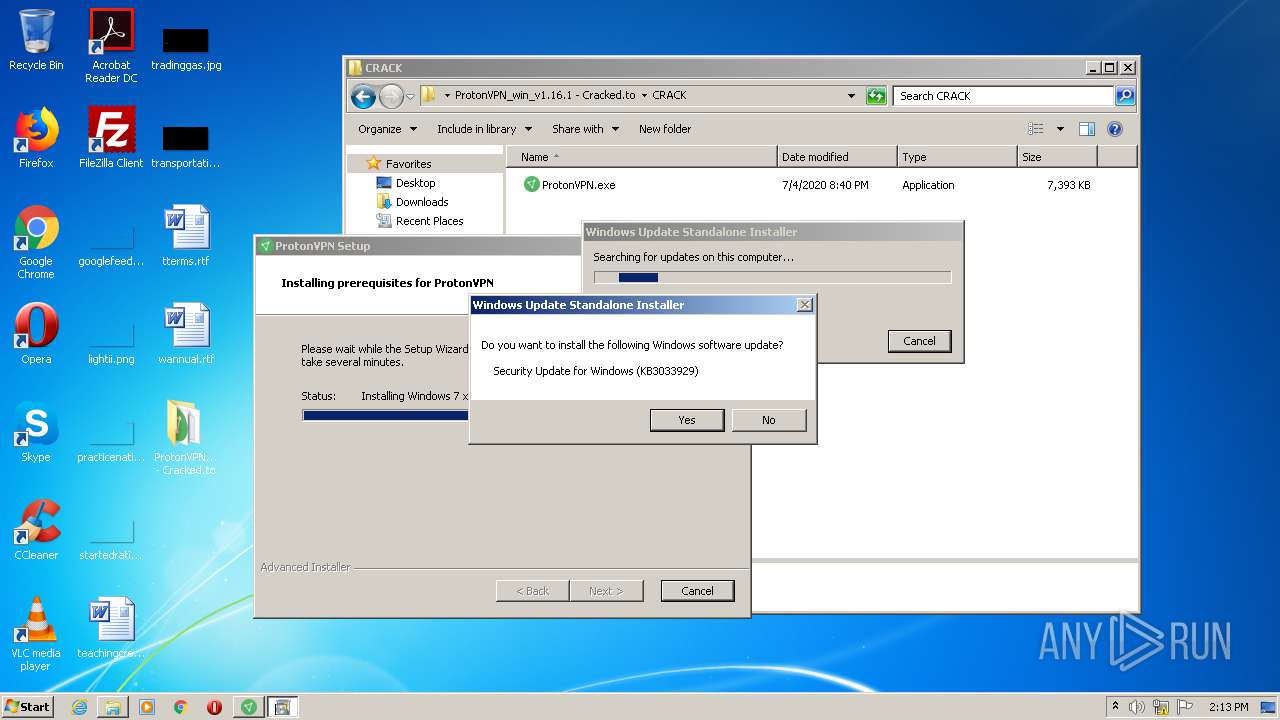Select the ProtonVPN.exe file row

tap(810, 185)
